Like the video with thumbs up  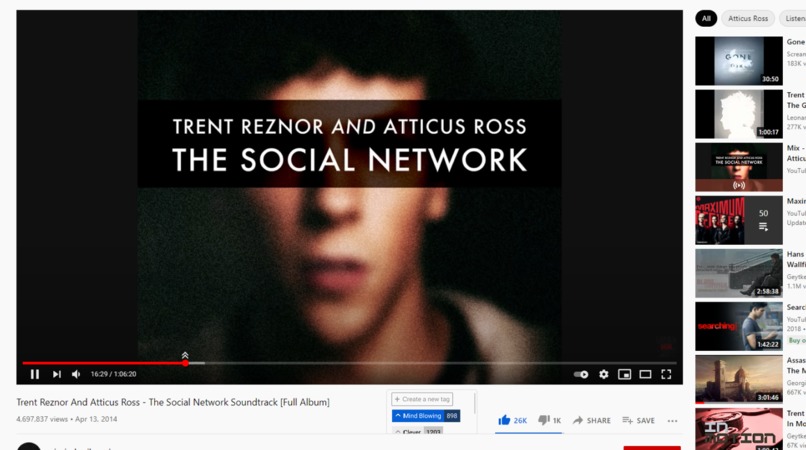pyautogui.click(x=512, y=420)
